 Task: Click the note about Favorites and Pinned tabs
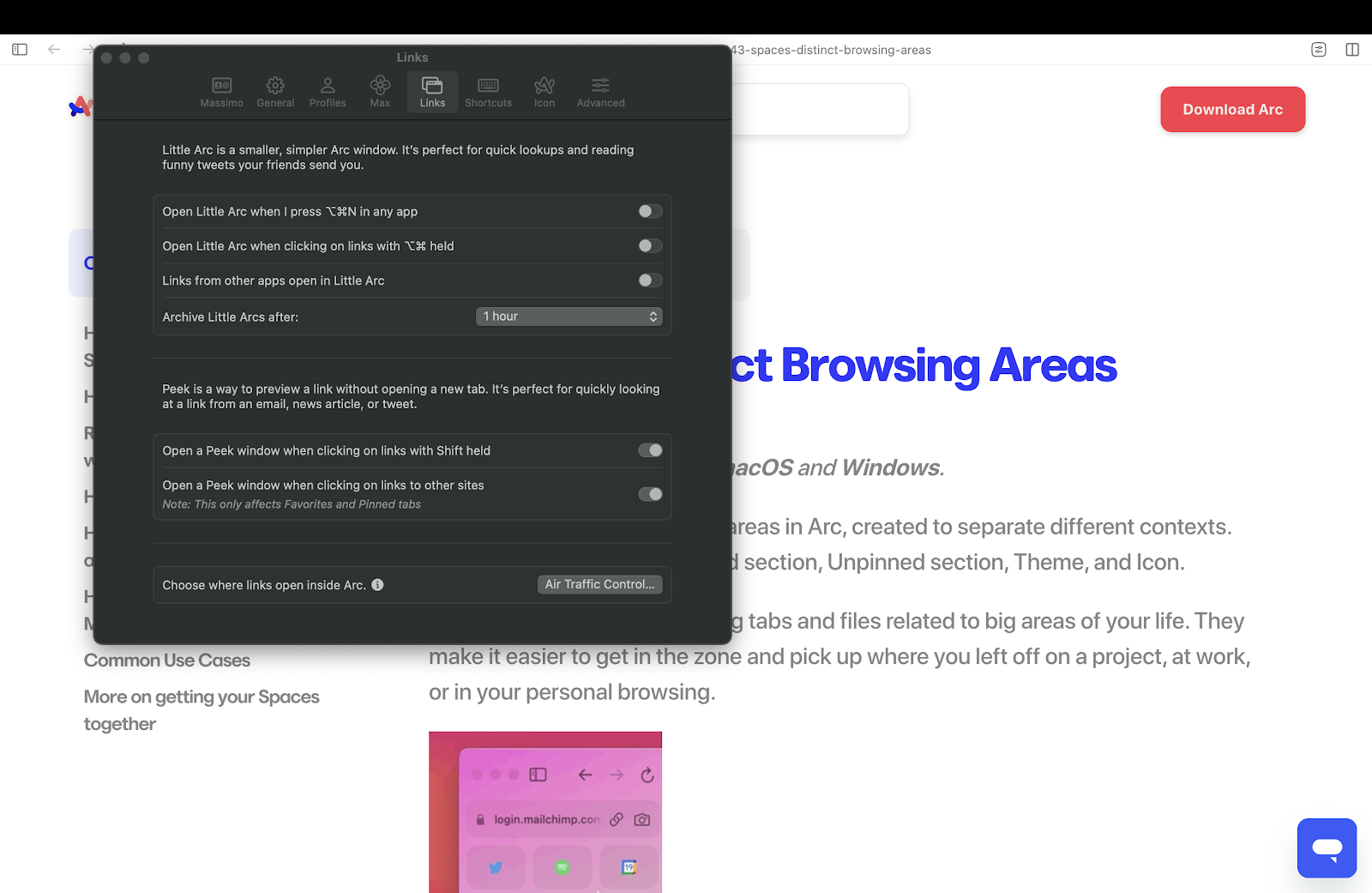292,504
